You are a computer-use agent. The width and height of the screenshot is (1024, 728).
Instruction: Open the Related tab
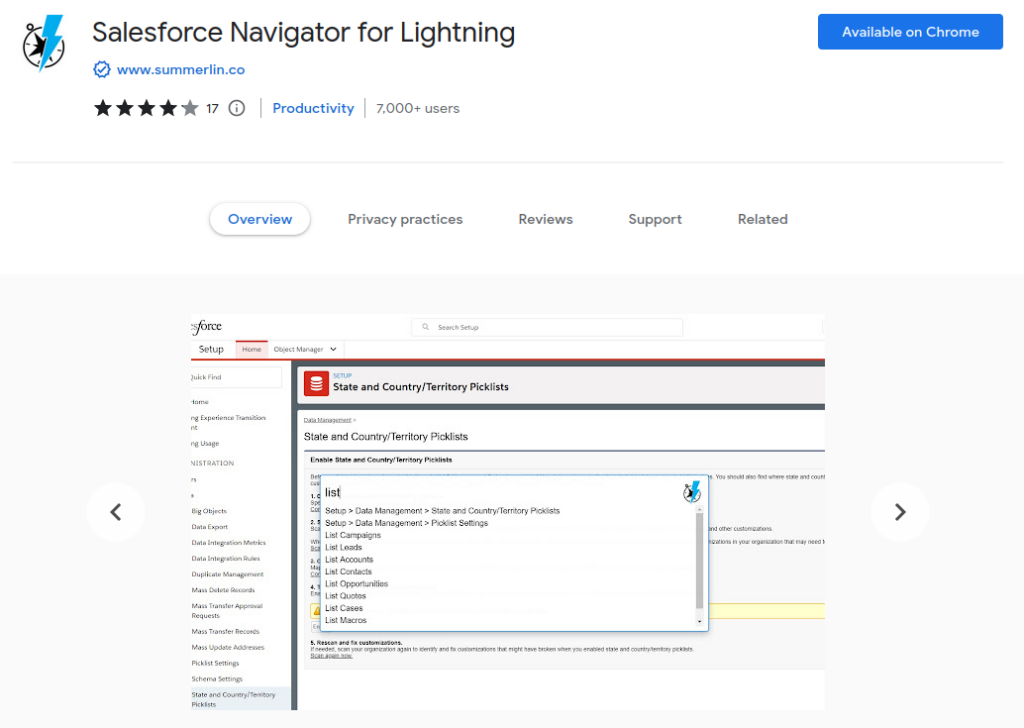pyautogui.click(x=762, y=219)
